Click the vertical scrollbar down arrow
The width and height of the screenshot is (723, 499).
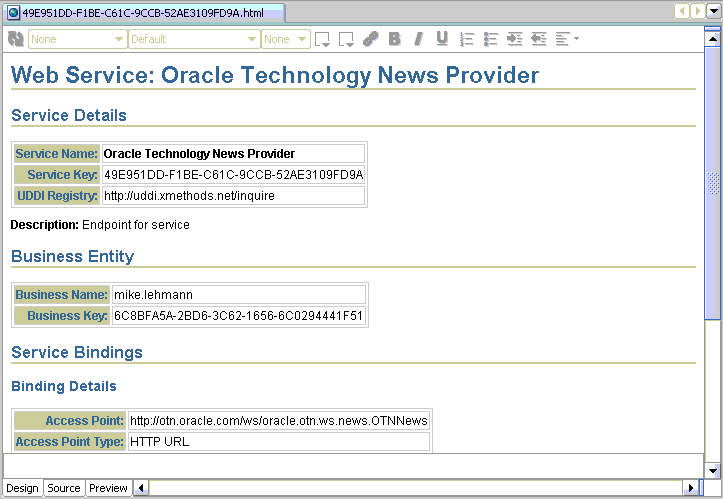(713, 471)
